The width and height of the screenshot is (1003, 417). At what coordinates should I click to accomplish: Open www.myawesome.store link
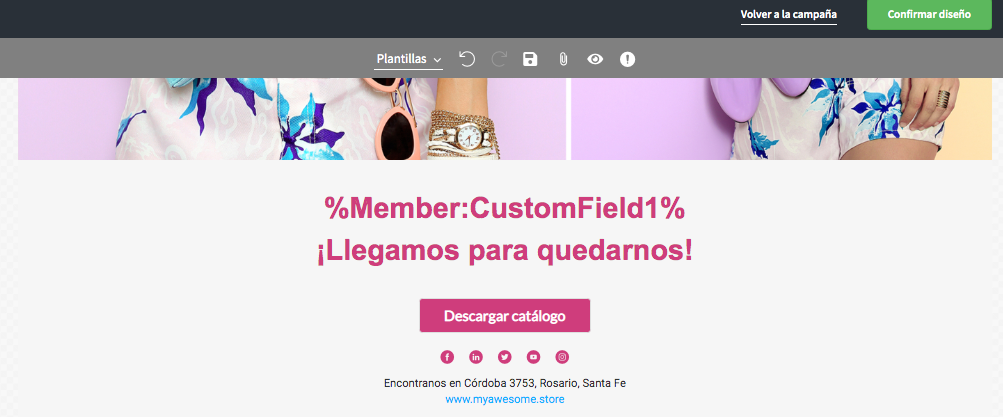(505, 400)
